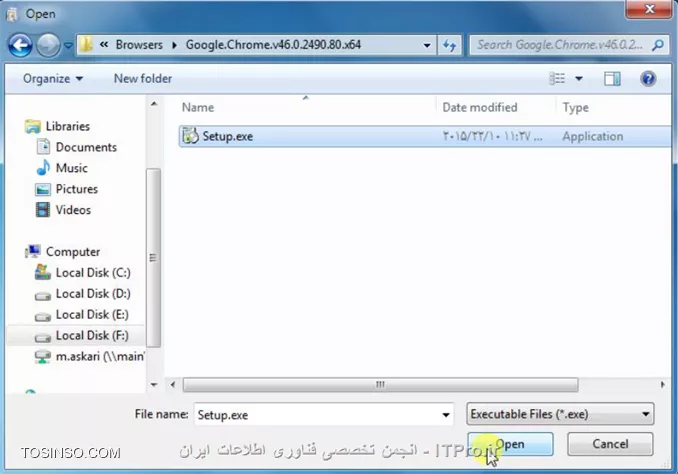The width and height of the screenshot is (678, 474).
Task: Show the preview pane icon
Action: pos(612,79)
